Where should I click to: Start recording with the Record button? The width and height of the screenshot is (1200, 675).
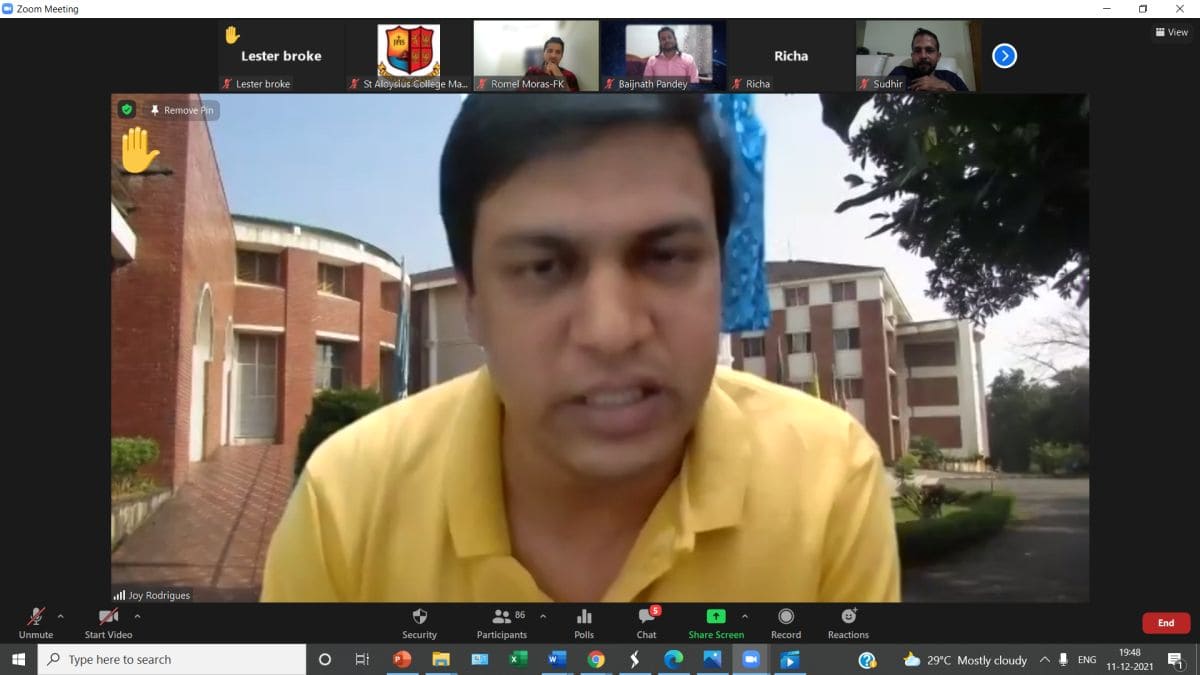tap(786, 623)
